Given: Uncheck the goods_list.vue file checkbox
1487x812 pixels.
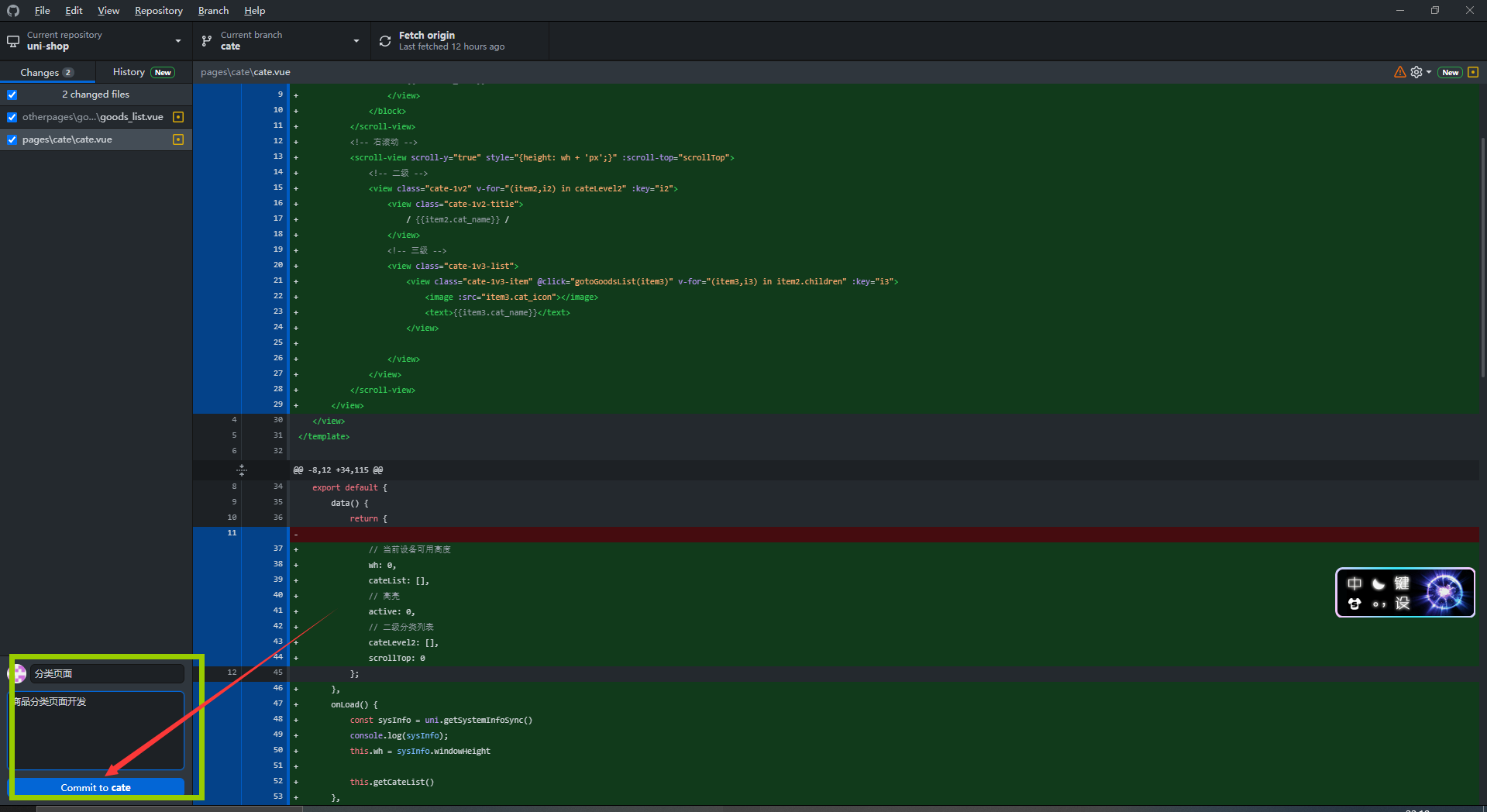Looking at the screenshot, I should (x=12, y=117).
